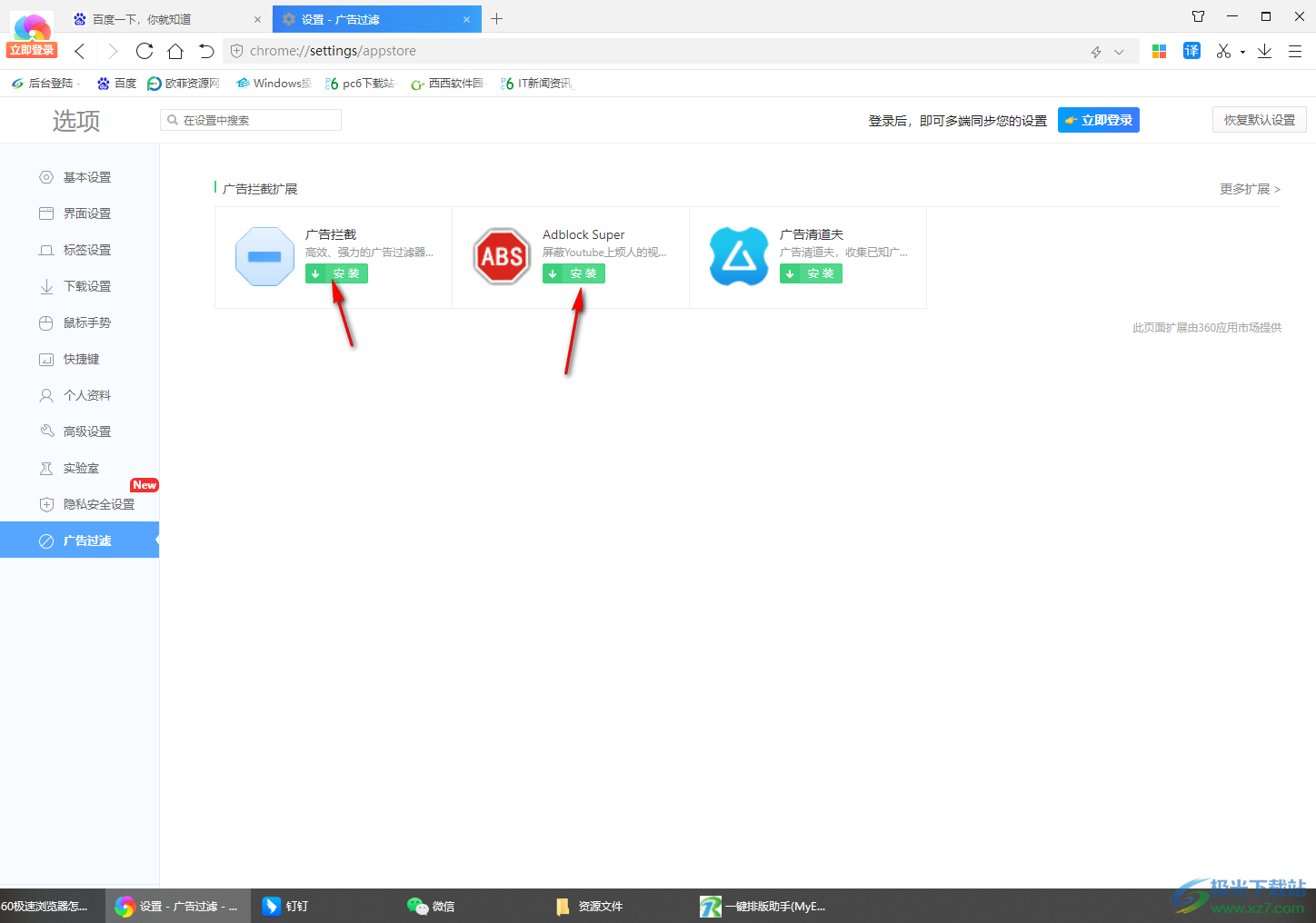The width and height of the screenshot is (1316, 923).
Task: Click the 更多扩展 link
Action: (x=1250, y=189)
